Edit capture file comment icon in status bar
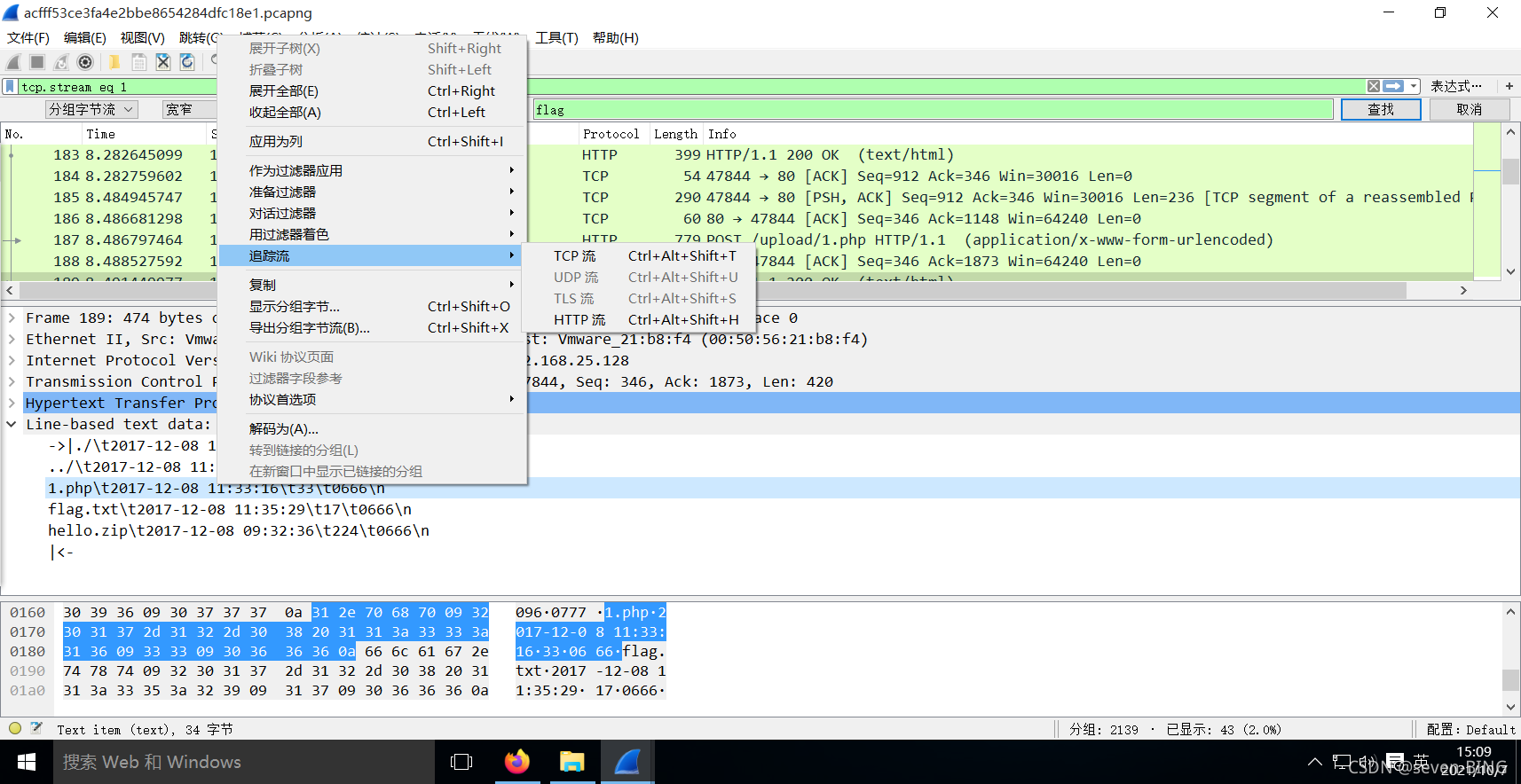 [36, 728]
